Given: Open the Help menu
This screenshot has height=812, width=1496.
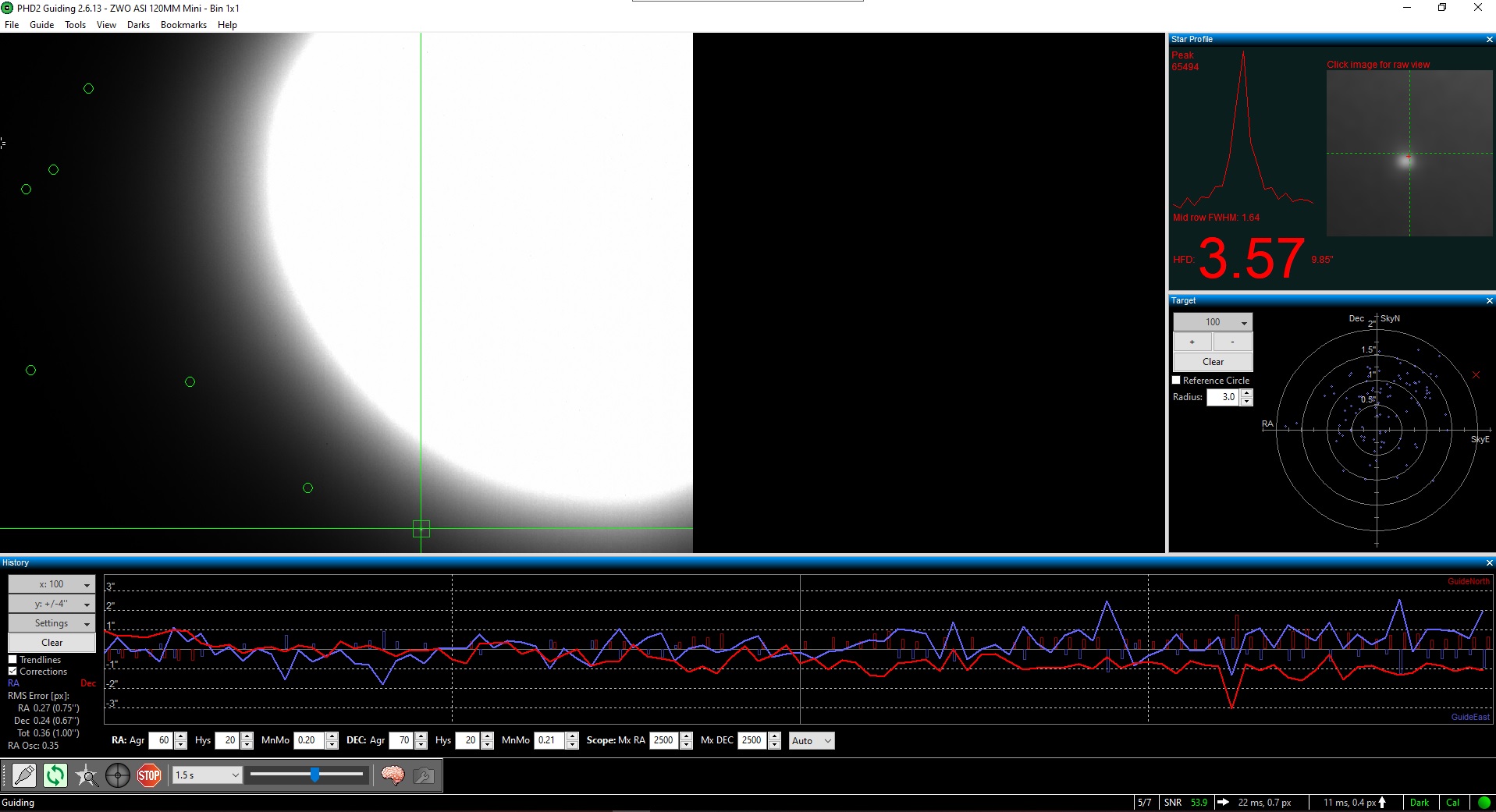Looking at the screenshot, I should click(227, 25).
